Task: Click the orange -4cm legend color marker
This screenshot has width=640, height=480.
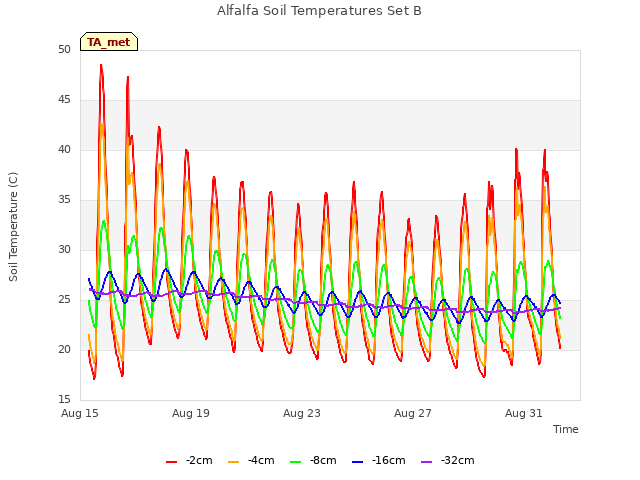Action: (x=233, y=462)
